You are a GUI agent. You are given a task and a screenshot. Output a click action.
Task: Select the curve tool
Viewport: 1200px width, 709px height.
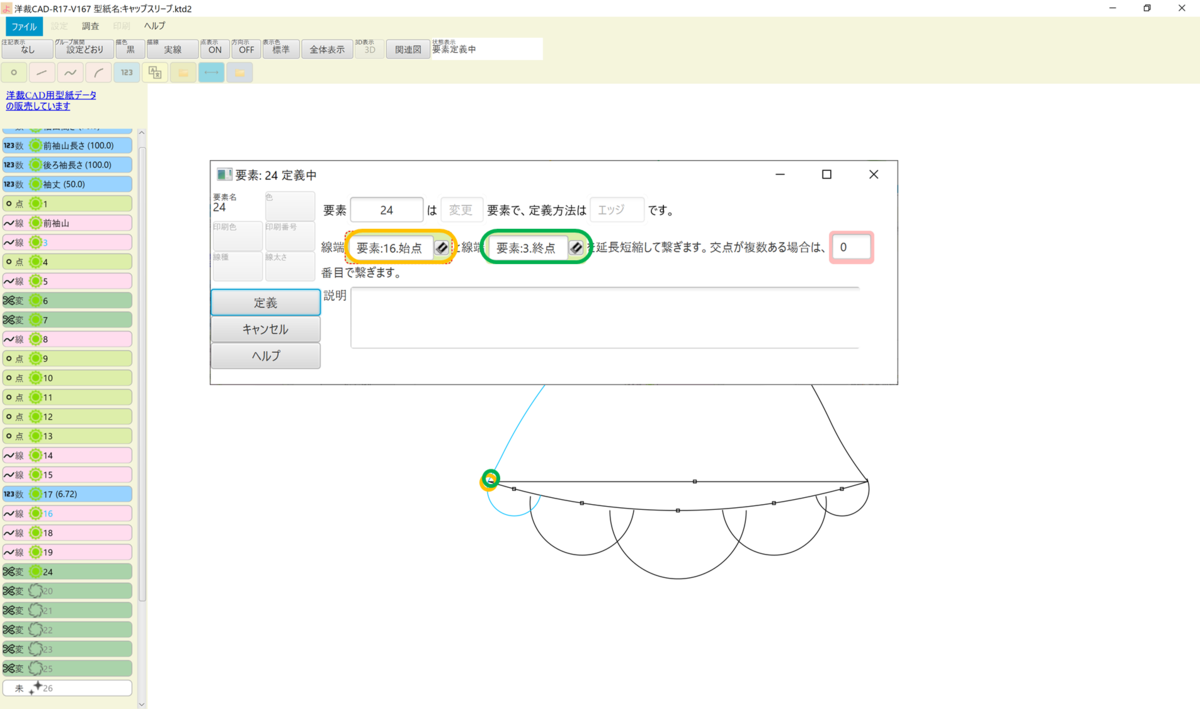tap(69, 72)
